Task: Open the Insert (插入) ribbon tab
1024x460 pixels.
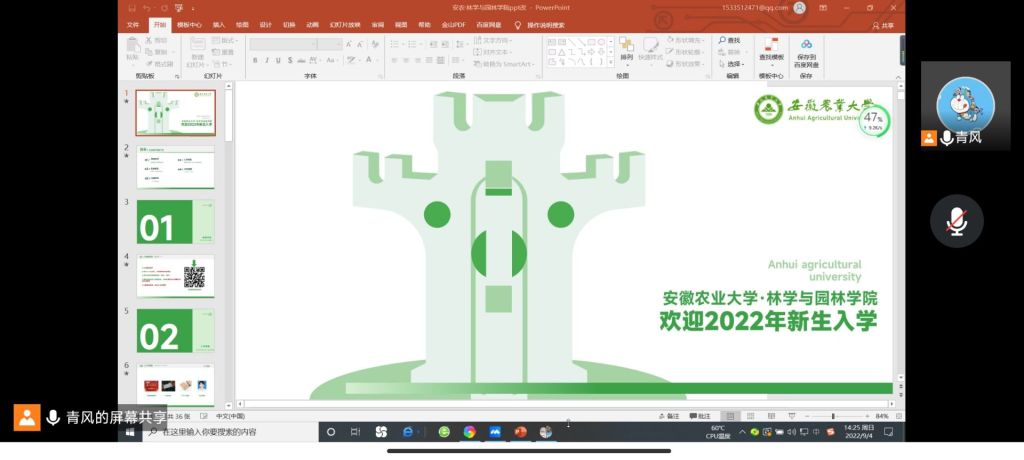Action: (218, 24)
